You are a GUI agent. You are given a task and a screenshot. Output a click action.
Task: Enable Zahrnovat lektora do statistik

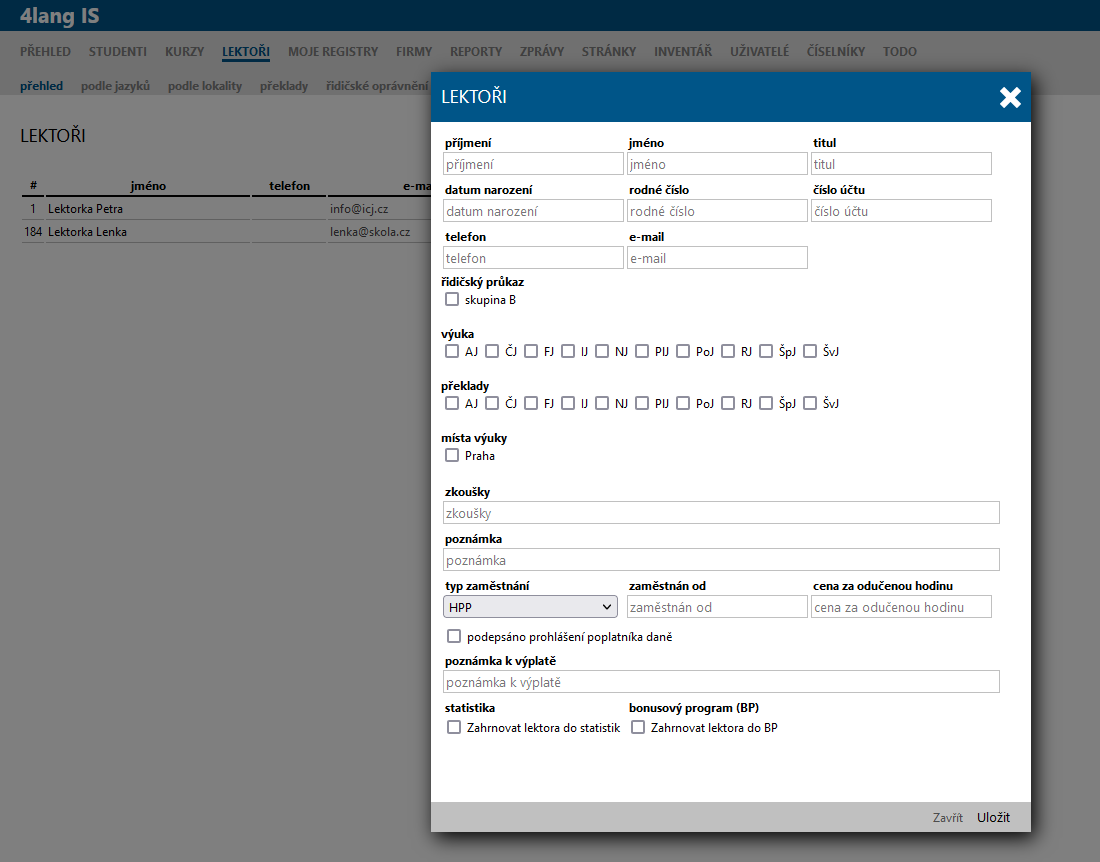pos(454,727)
